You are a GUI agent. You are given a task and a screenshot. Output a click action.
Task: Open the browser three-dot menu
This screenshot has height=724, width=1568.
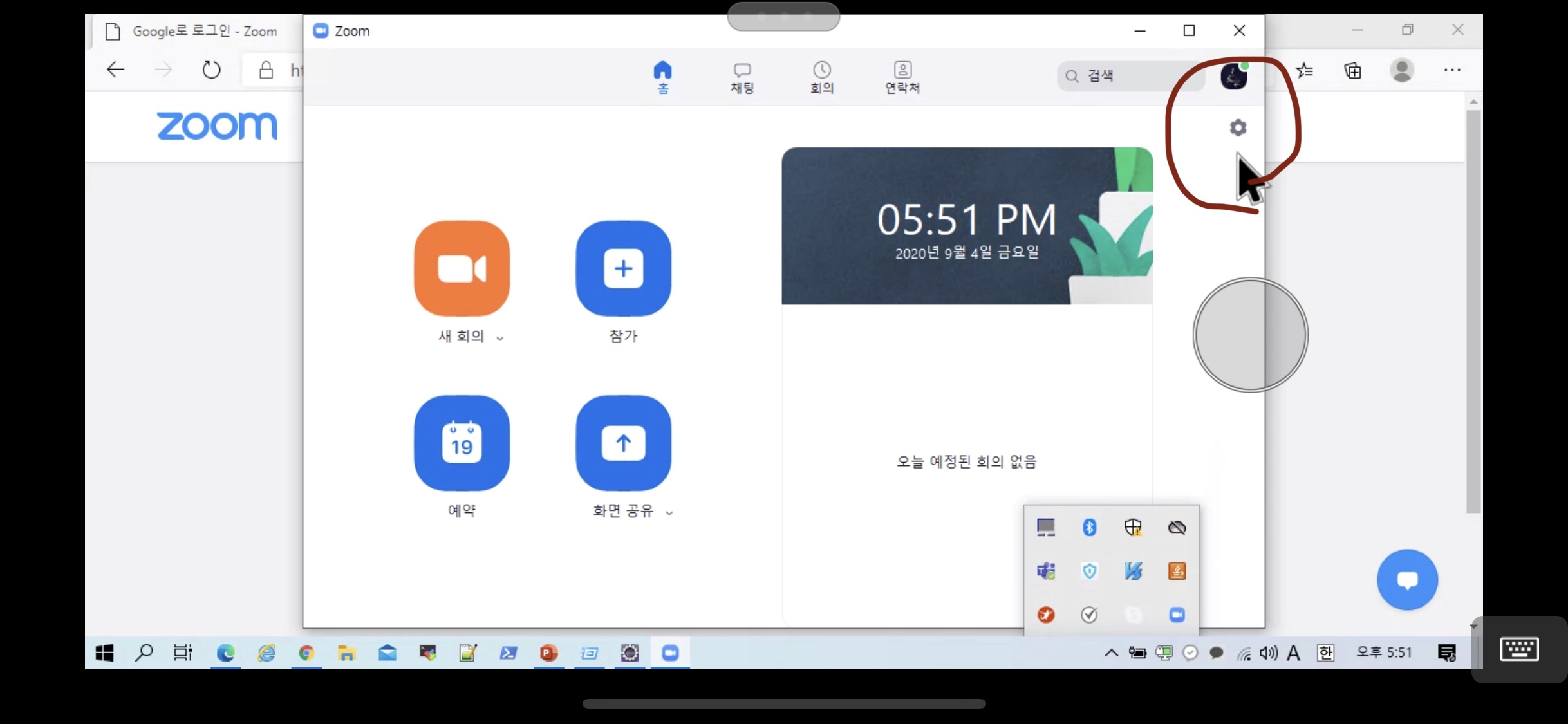click(1452, 70)
